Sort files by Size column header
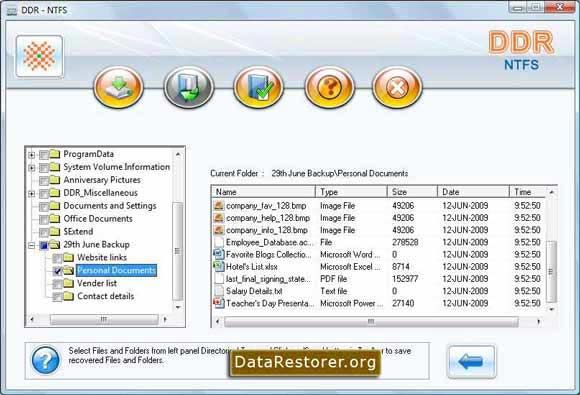 coord(412,192)
